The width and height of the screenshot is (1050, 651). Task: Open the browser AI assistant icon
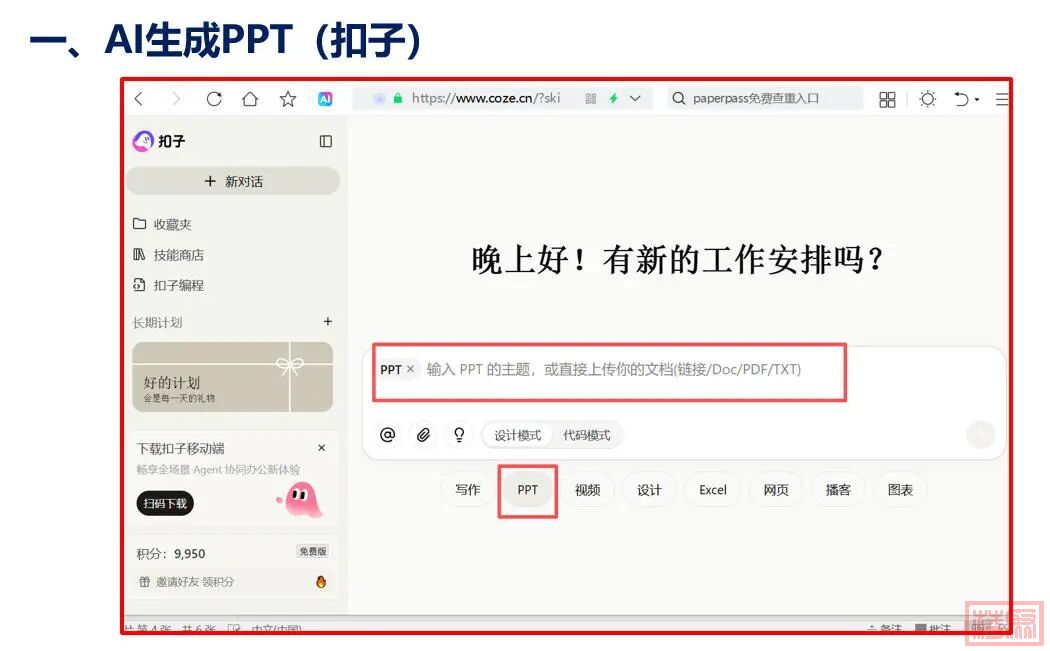[x=325, y=99]
